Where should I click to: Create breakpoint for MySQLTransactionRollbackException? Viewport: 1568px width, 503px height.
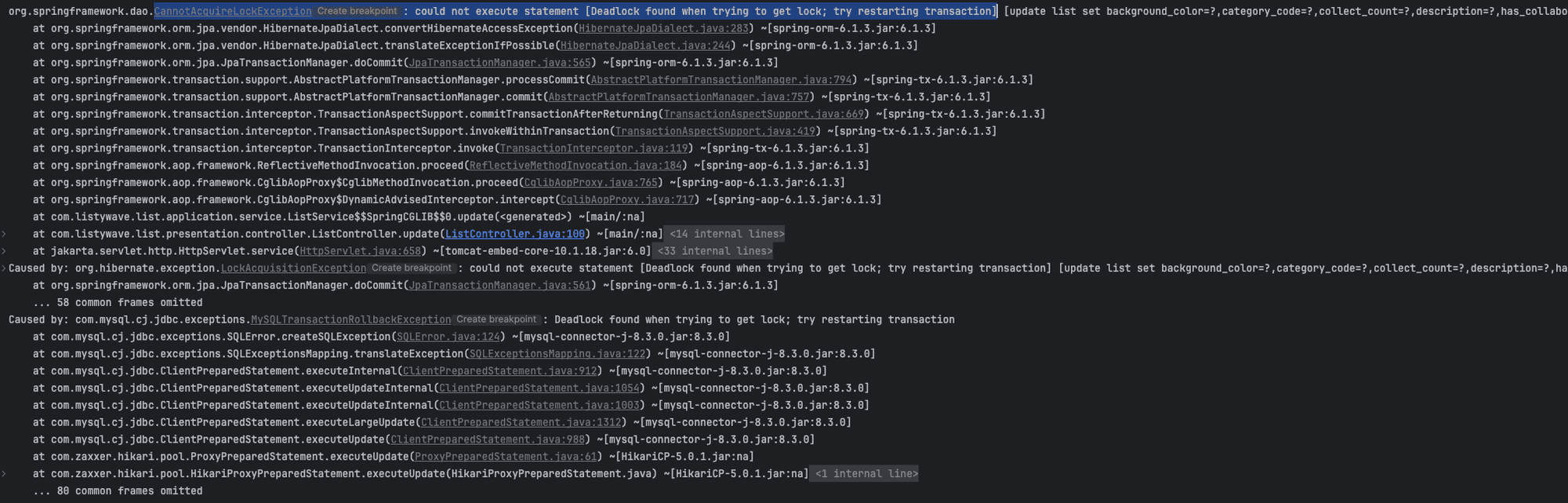(496, 319)
